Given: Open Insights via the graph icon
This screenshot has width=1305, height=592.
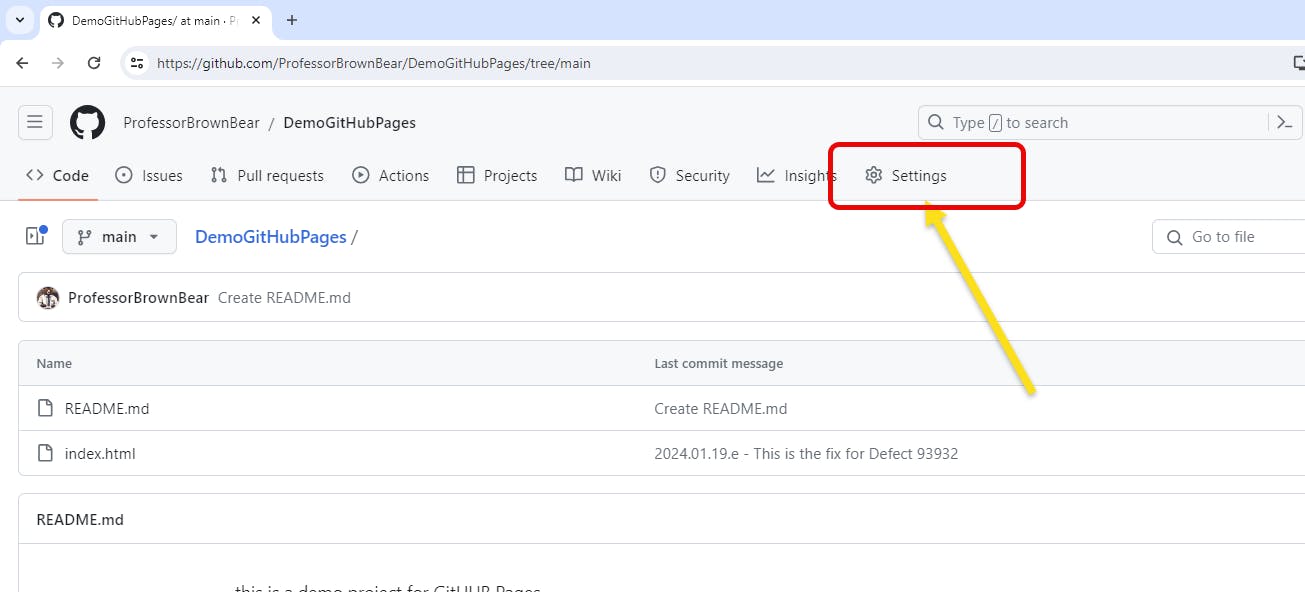Looking at the screenshot, I should (767, 175).
